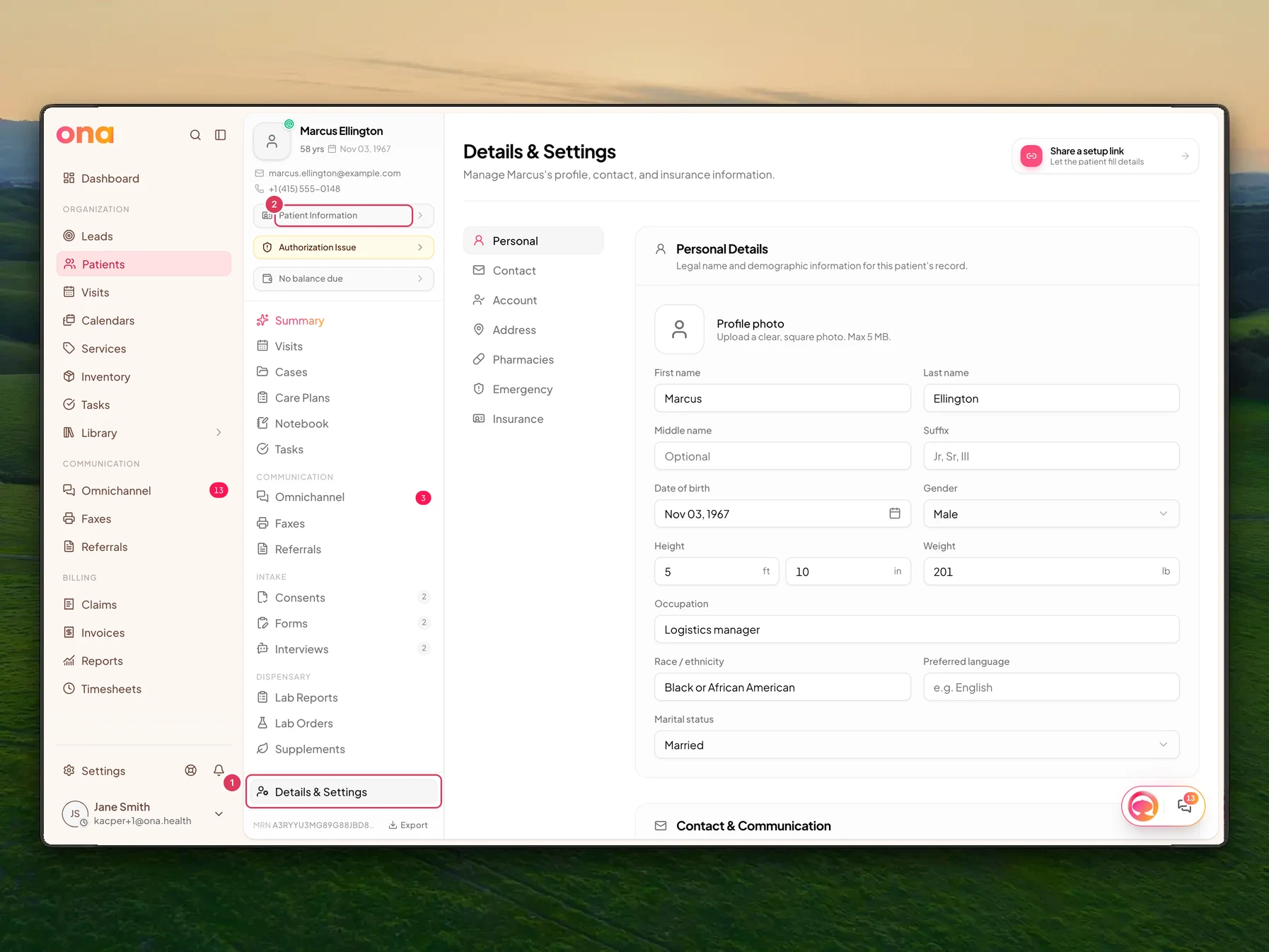The width and height of the screenshot is (1269, 952).
Task: Switch to the Insurance section tab
Action: tap(533, 419)
